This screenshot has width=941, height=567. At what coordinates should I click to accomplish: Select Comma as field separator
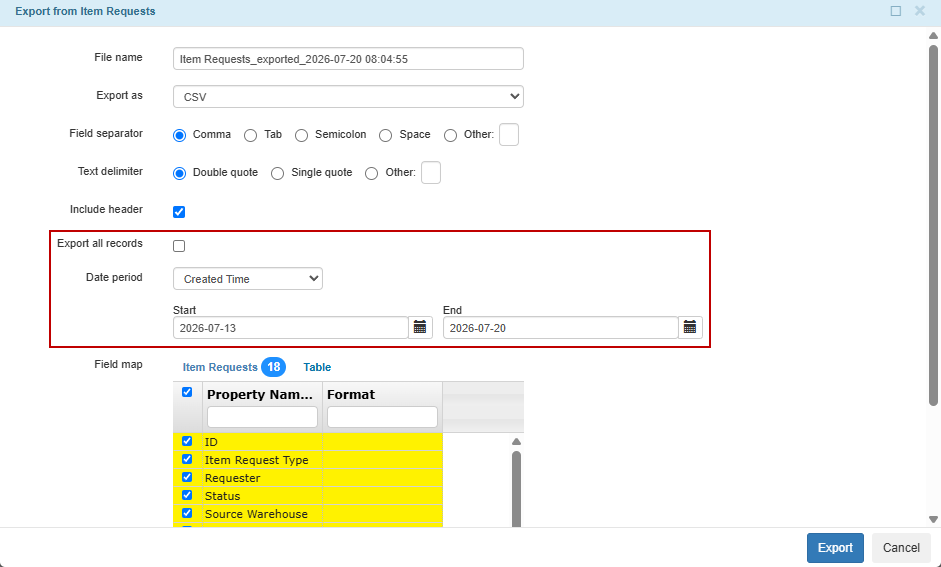click(x=179, y=136)
